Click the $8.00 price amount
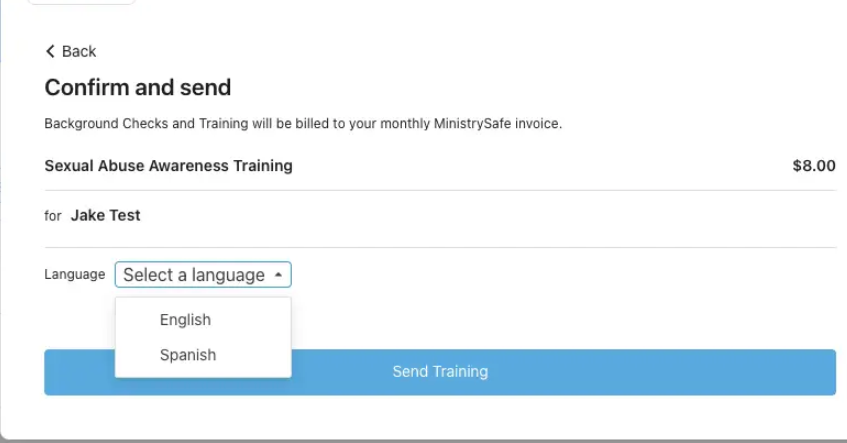The height and width of the screenshot is (443, 847). click(x=813, y=166)
